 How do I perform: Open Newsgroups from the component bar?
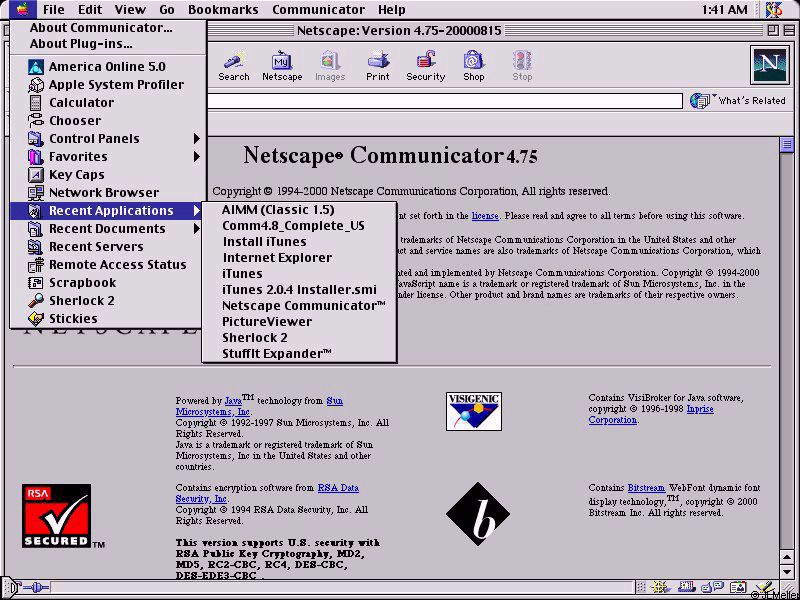pos(712,587)
